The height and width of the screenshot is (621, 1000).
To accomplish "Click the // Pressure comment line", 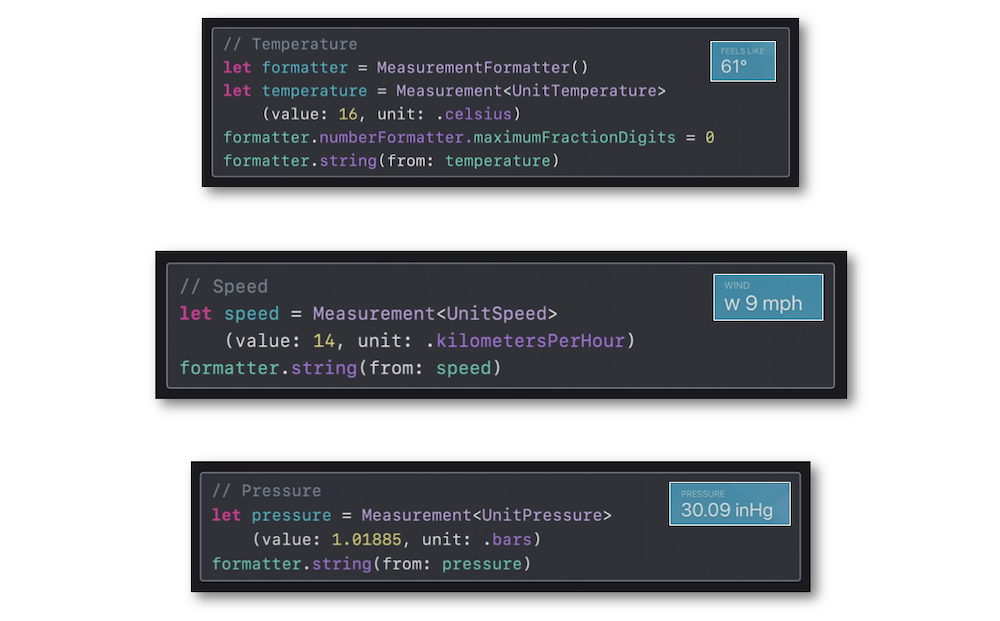I will (x=267, y=490).
